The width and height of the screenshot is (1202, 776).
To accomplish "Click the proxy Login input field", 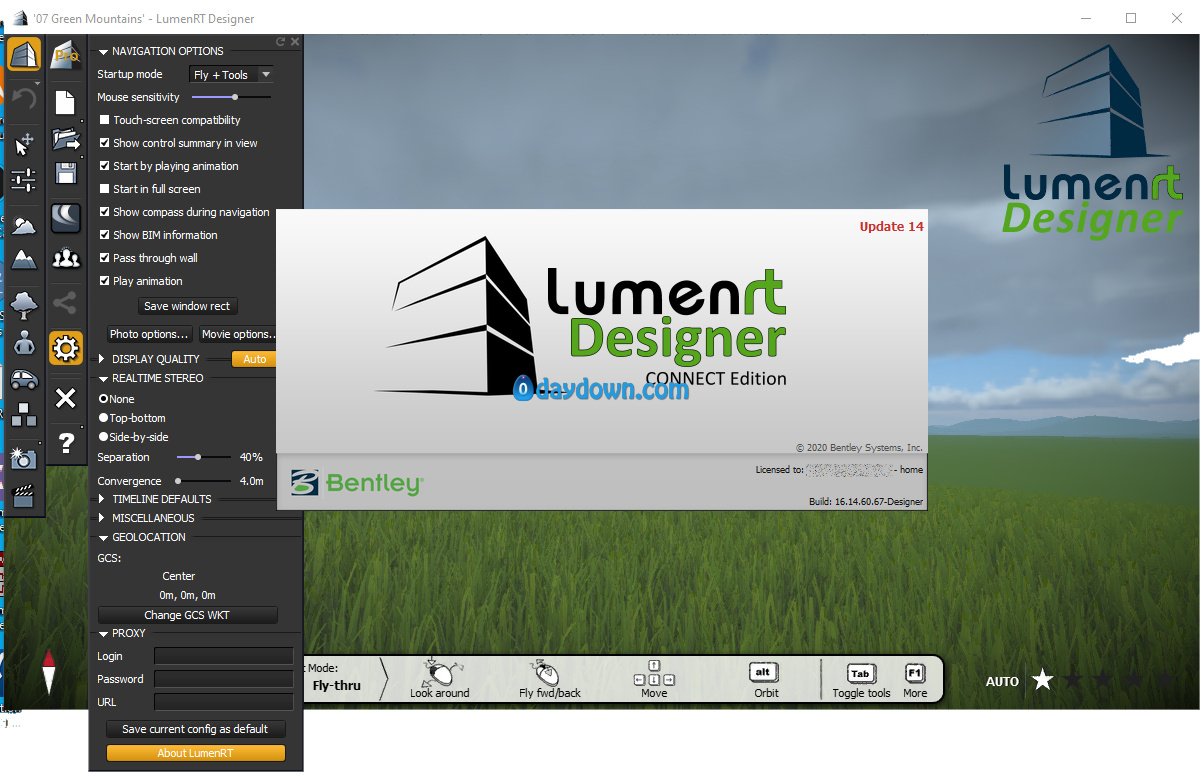I will pyautogui.click(x=223, y=656).
